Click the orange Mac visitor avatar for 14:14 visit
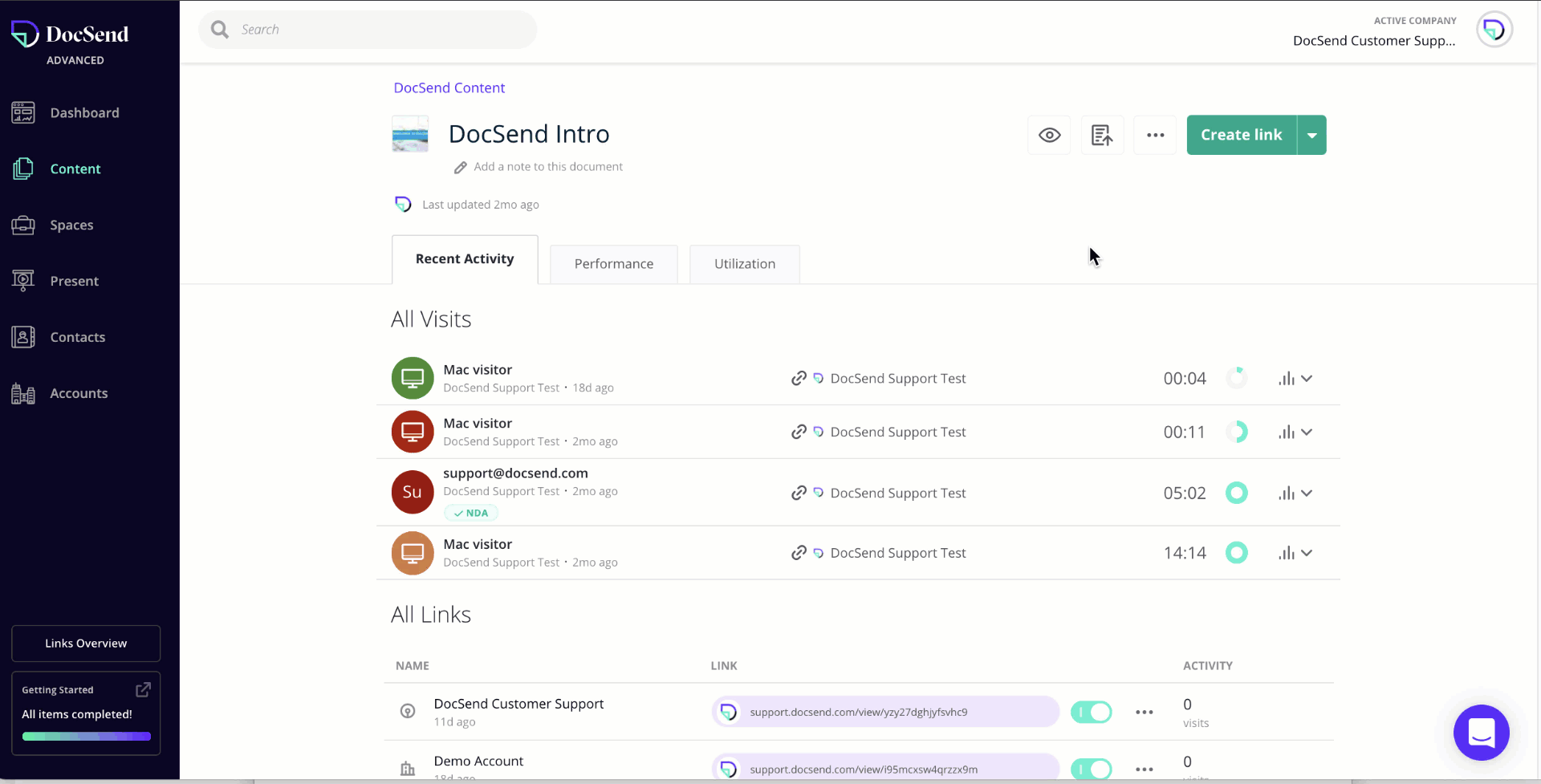1541x784 pixels. pyautogui.click(x=413, y=553)
